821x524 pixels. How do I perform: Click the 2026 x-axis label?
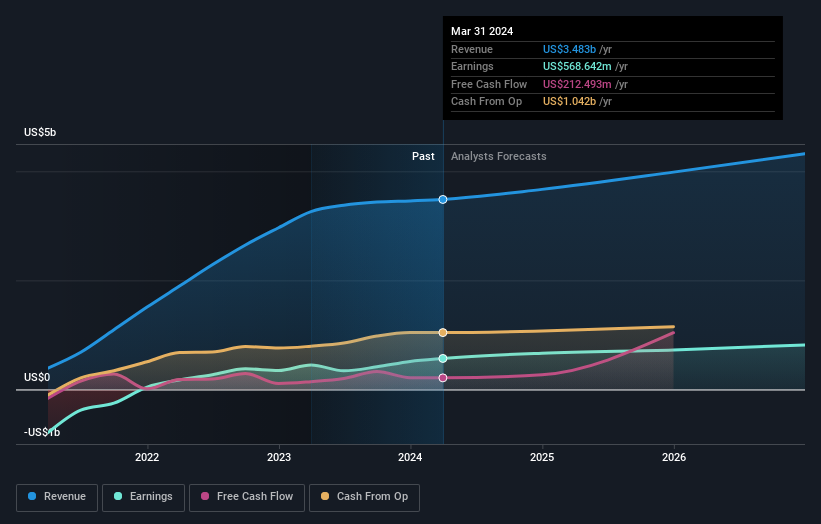(674, 457)
